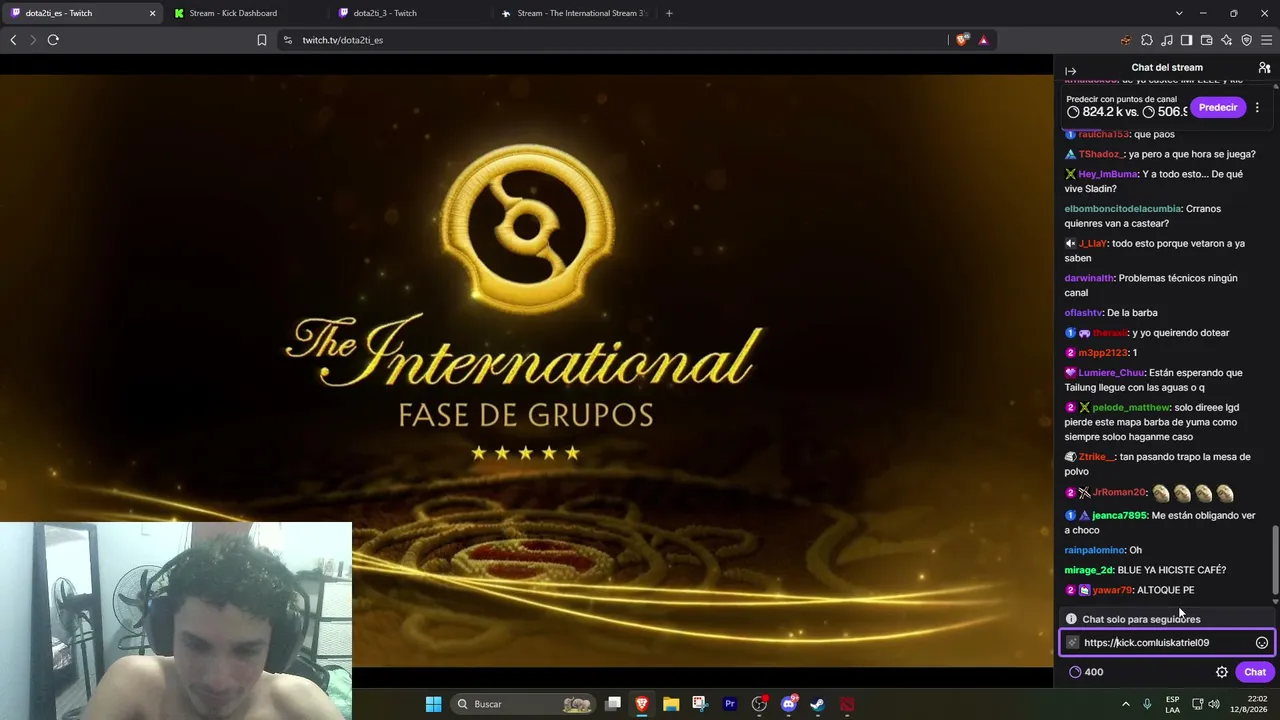Send message with Chat button
1280x720 pixels.
tap(1255, 672)
